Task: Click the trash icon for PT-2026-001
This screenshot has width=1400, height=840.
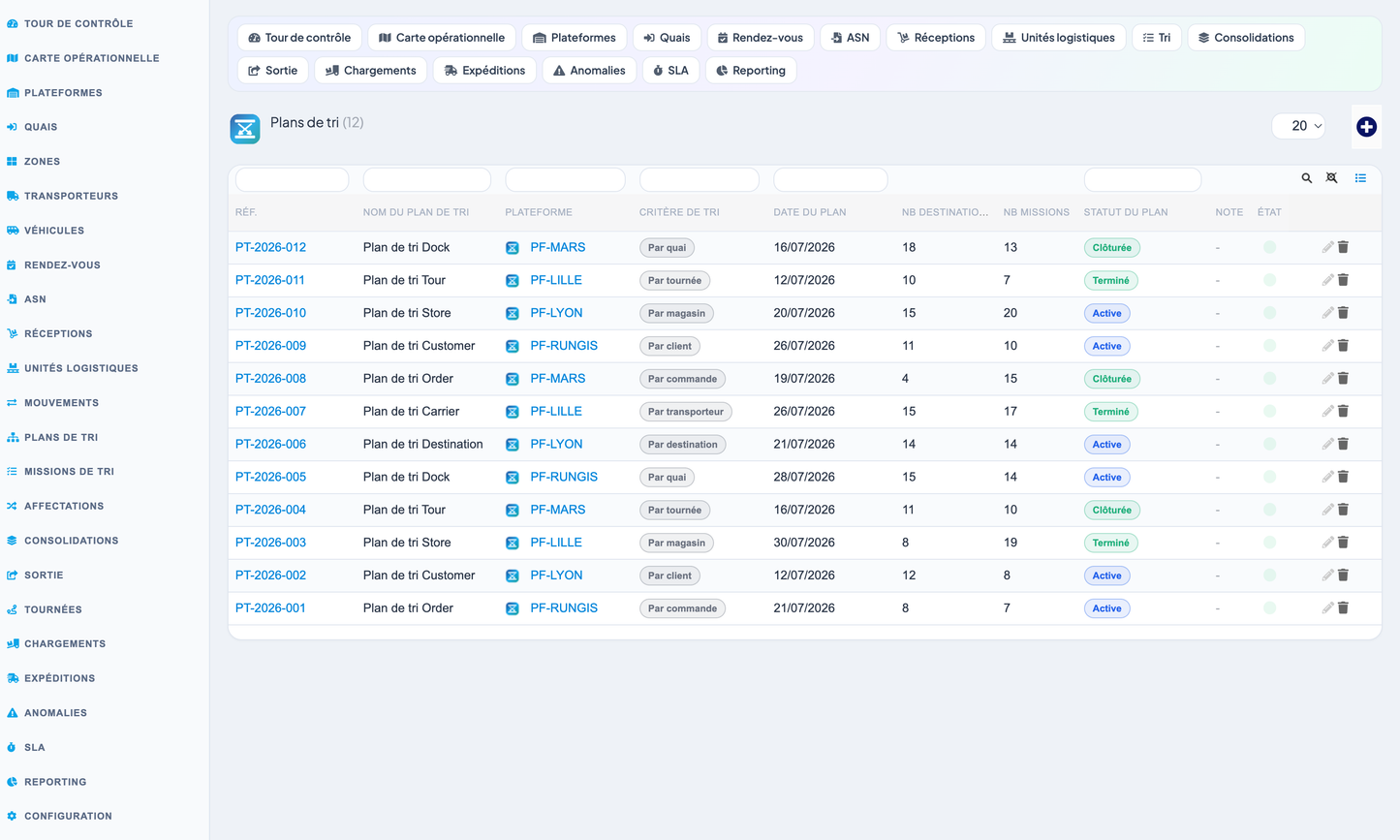Action: pos(1344,608)
